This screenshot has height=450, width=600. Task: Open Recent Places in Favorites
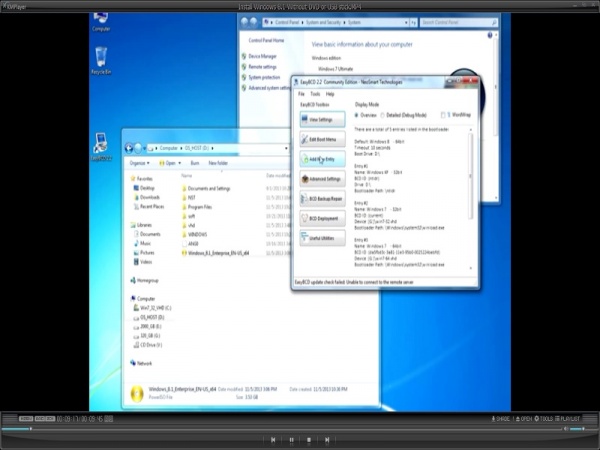coord(149,207)
